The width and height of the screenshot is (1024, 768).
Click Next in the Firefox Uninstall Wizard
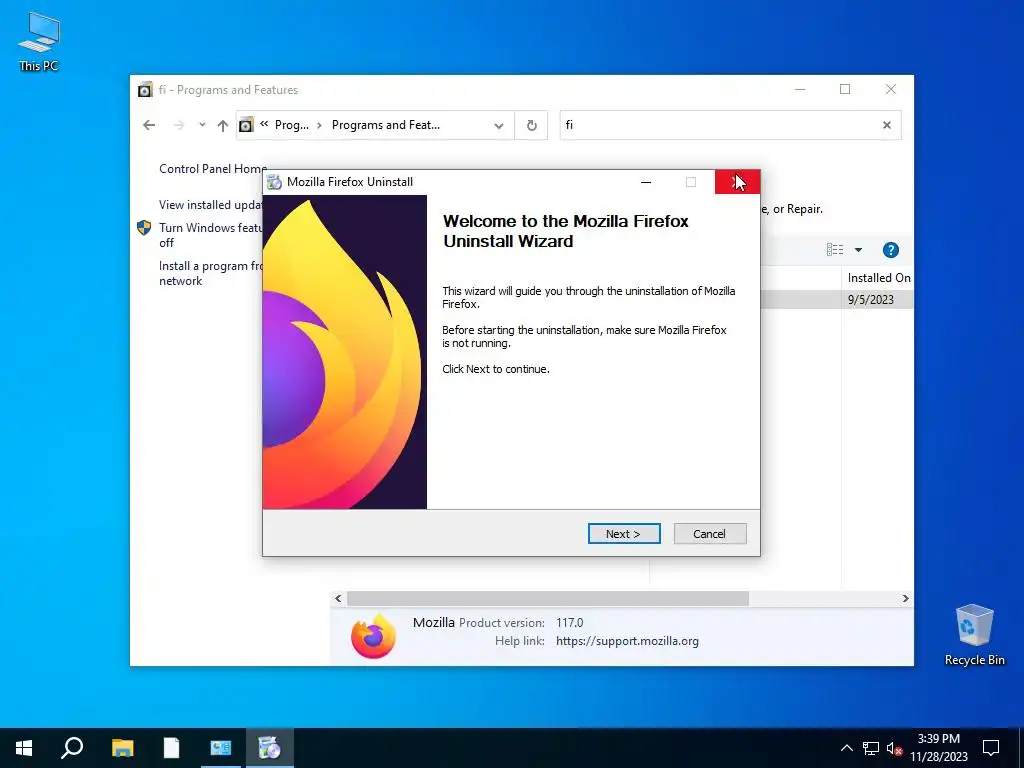624,534
